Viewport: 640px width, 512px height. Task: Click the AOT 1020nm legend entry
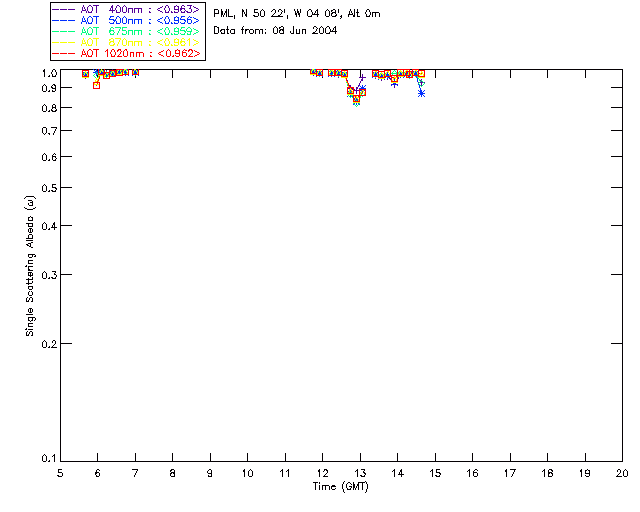[126, 53]
